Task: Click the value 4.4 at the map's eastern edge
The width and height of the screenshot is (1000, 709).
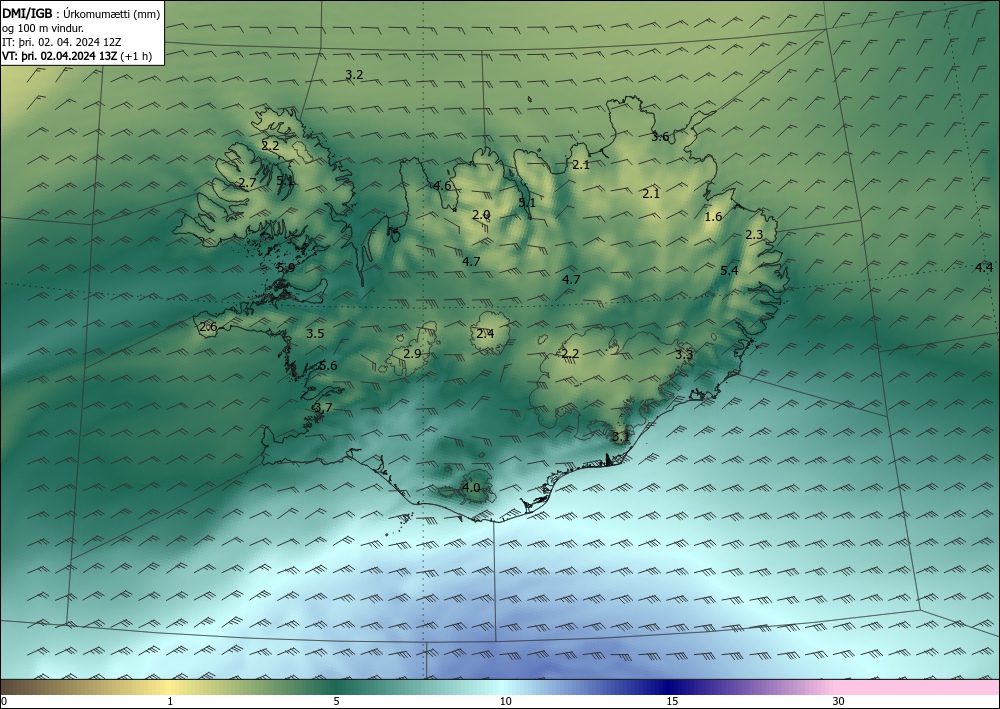Action: [983, 268]
